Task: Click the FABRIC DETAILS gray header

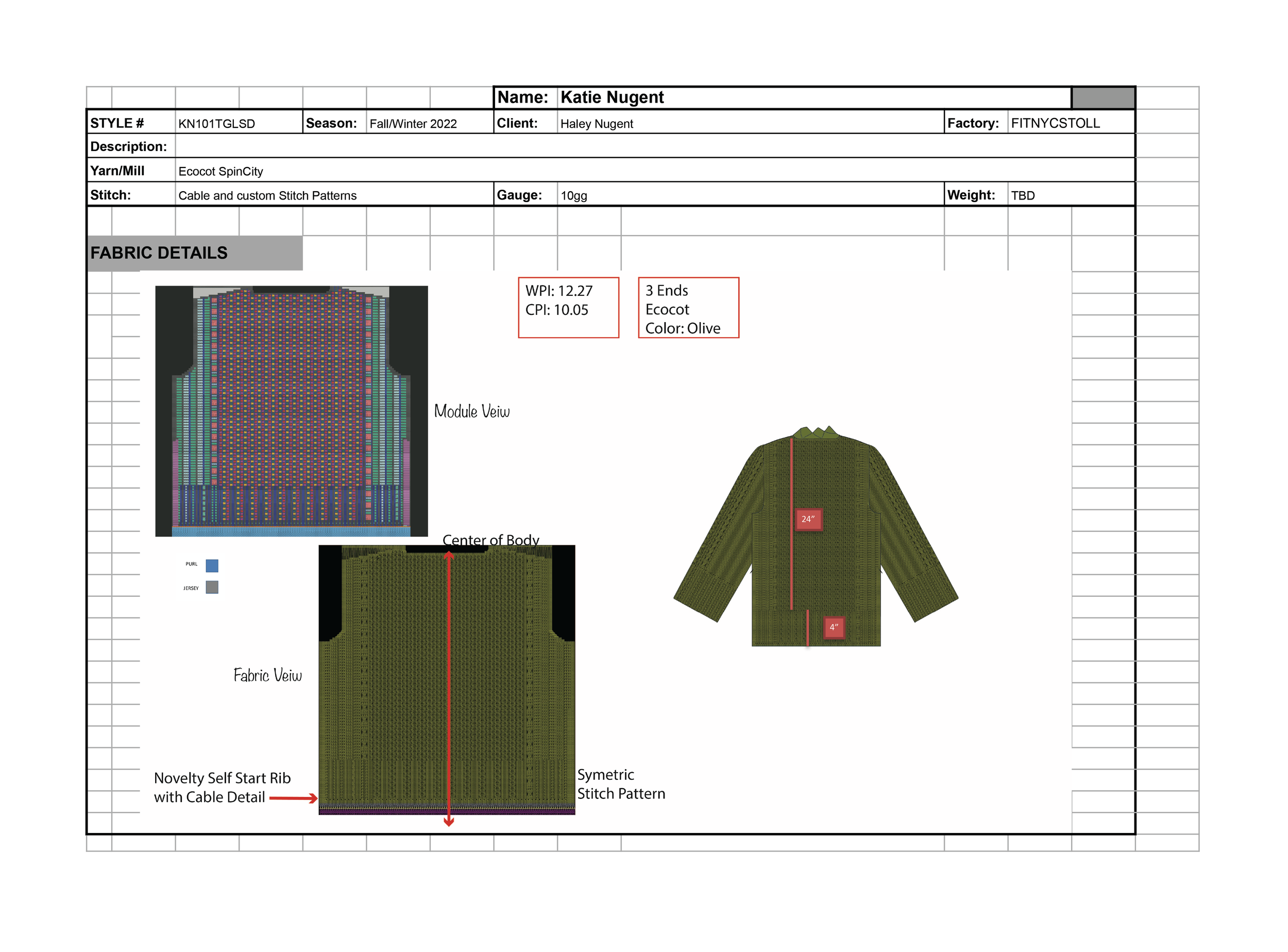Action: tap(195, 253)
